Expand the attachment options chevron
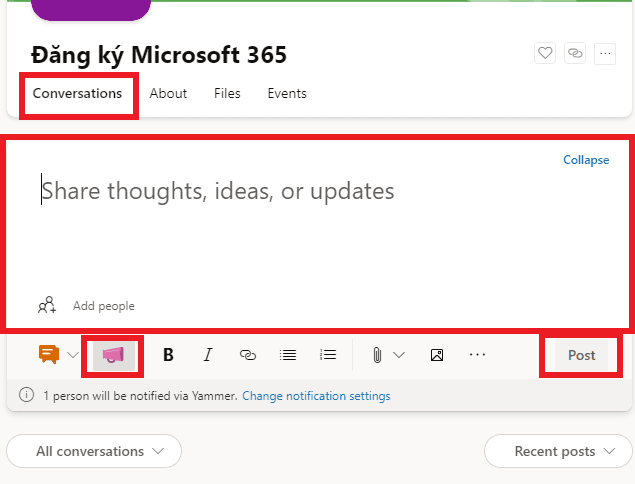 pos(399,355)
